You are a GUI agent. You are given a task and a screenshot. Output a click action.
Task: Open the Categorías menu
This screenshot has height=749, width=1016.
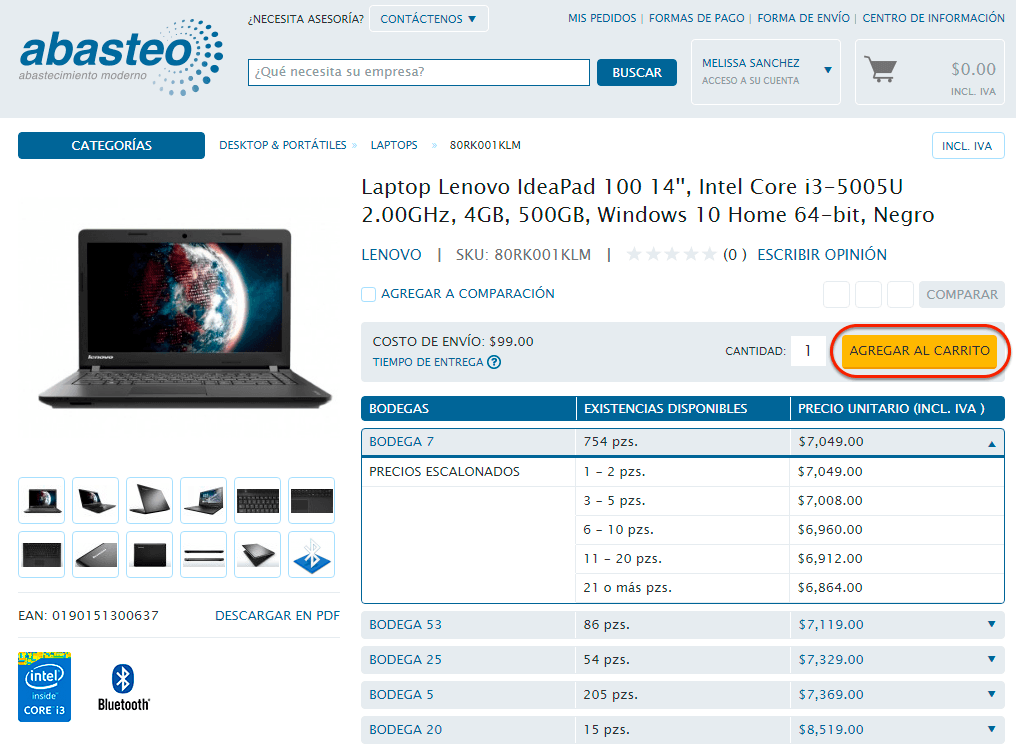(x=111, y=146)
